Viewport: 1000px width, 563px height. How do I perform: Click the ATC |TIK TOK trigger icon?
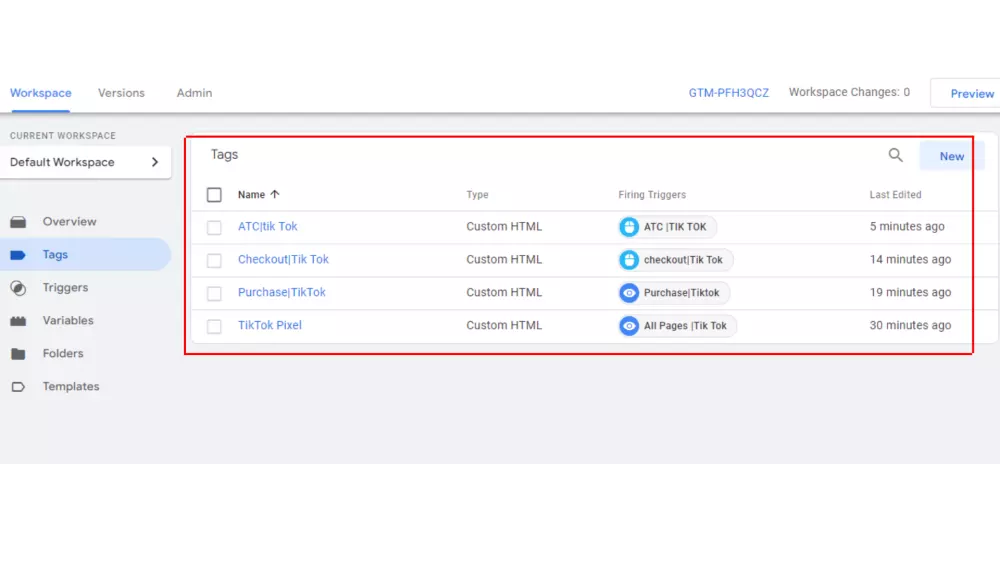[x=629, y=227]
